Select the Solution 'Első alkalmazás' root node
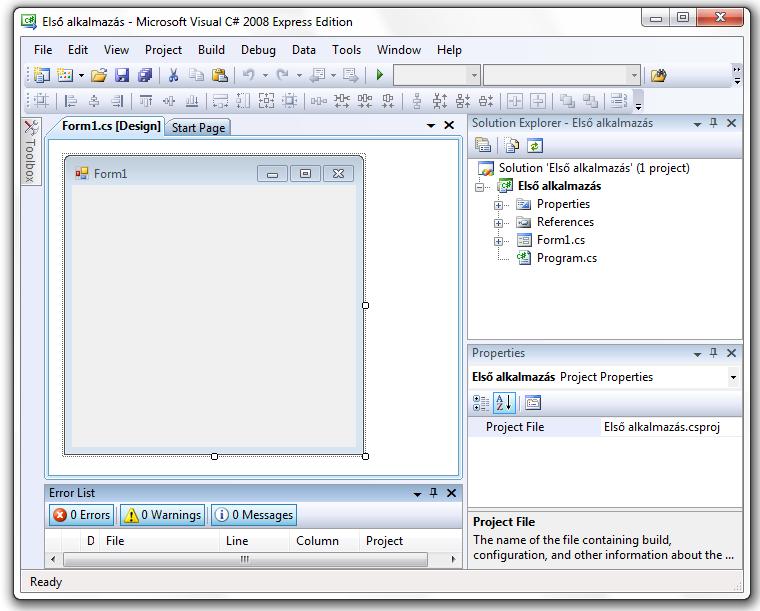The height and width of the screenshot is (611, 760). coord(594,168)
